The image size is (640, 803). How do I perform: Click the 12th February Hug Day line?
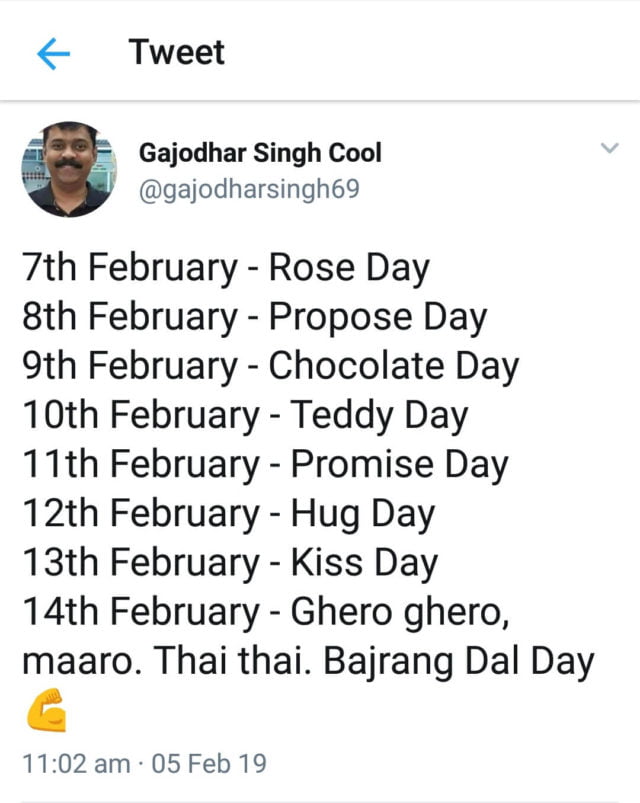(228, 514)
